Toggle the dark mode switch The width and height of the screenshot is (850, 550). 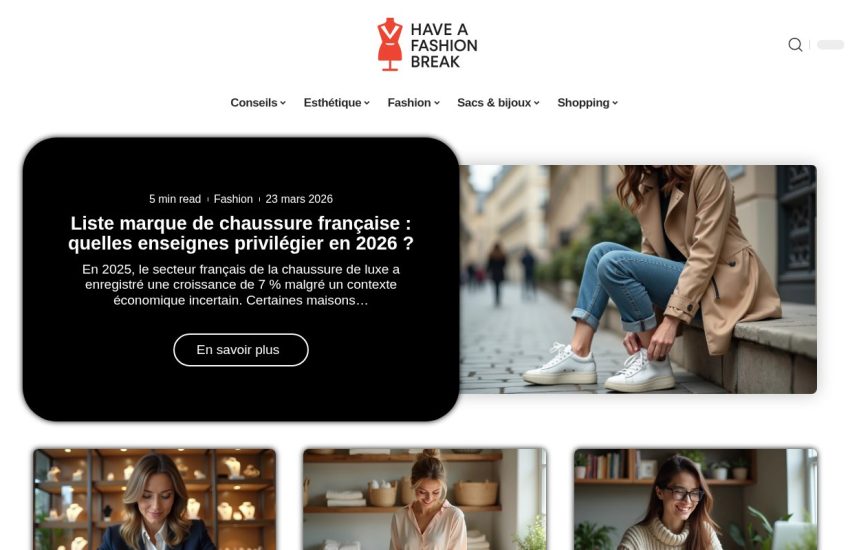click(830, 44)
